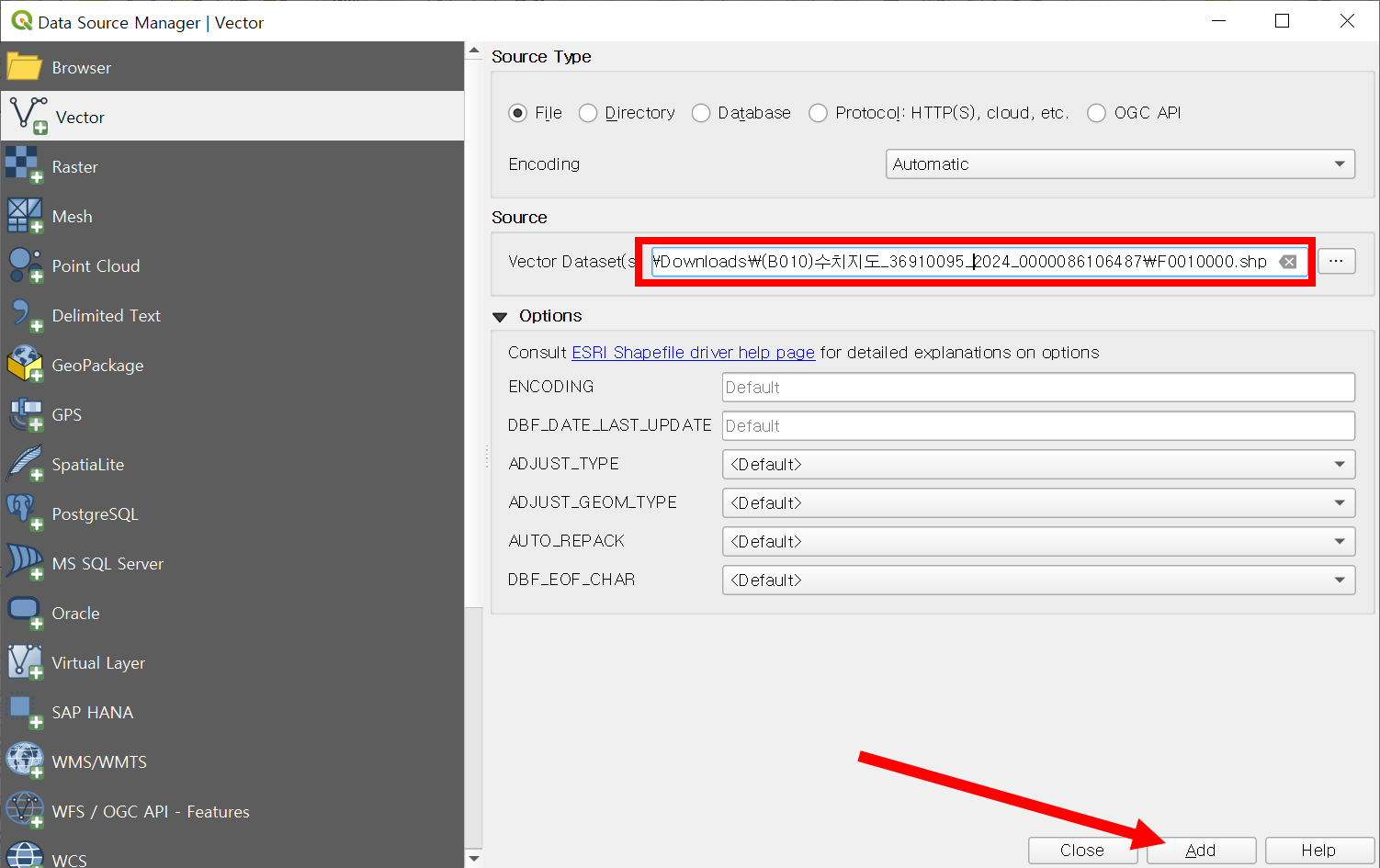Select the WFS / OGC API Features icon
The height and width of the screenshot is (868, 1380).
24,811
